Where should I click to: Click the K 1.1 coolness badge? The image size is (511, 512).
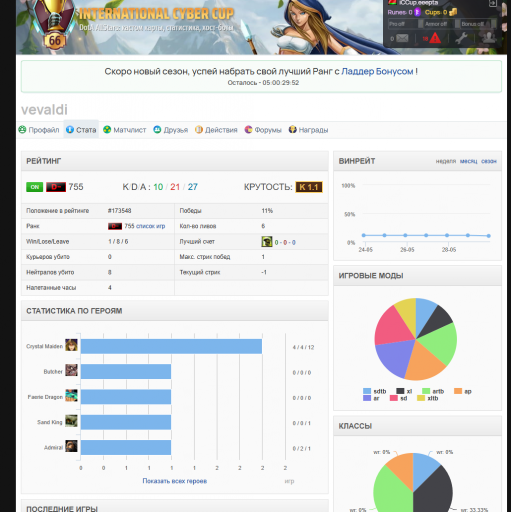309,187
